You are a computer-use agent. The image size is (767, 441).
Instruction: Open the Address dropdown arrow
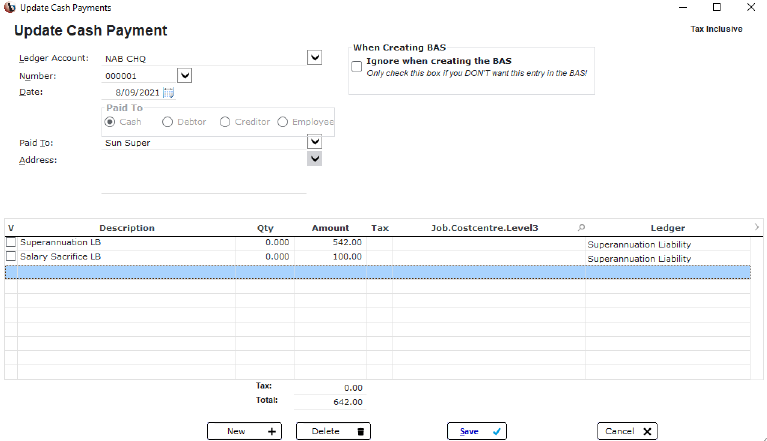315,159
